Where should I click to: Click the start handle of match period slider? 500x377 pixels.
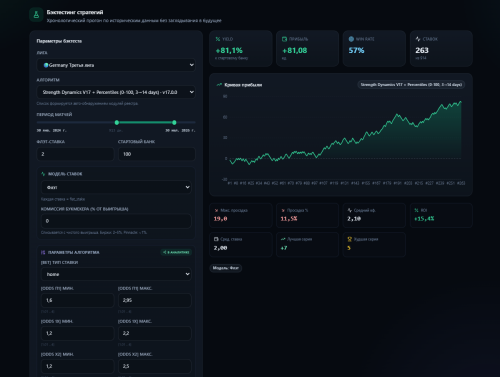tap(117, 123)
